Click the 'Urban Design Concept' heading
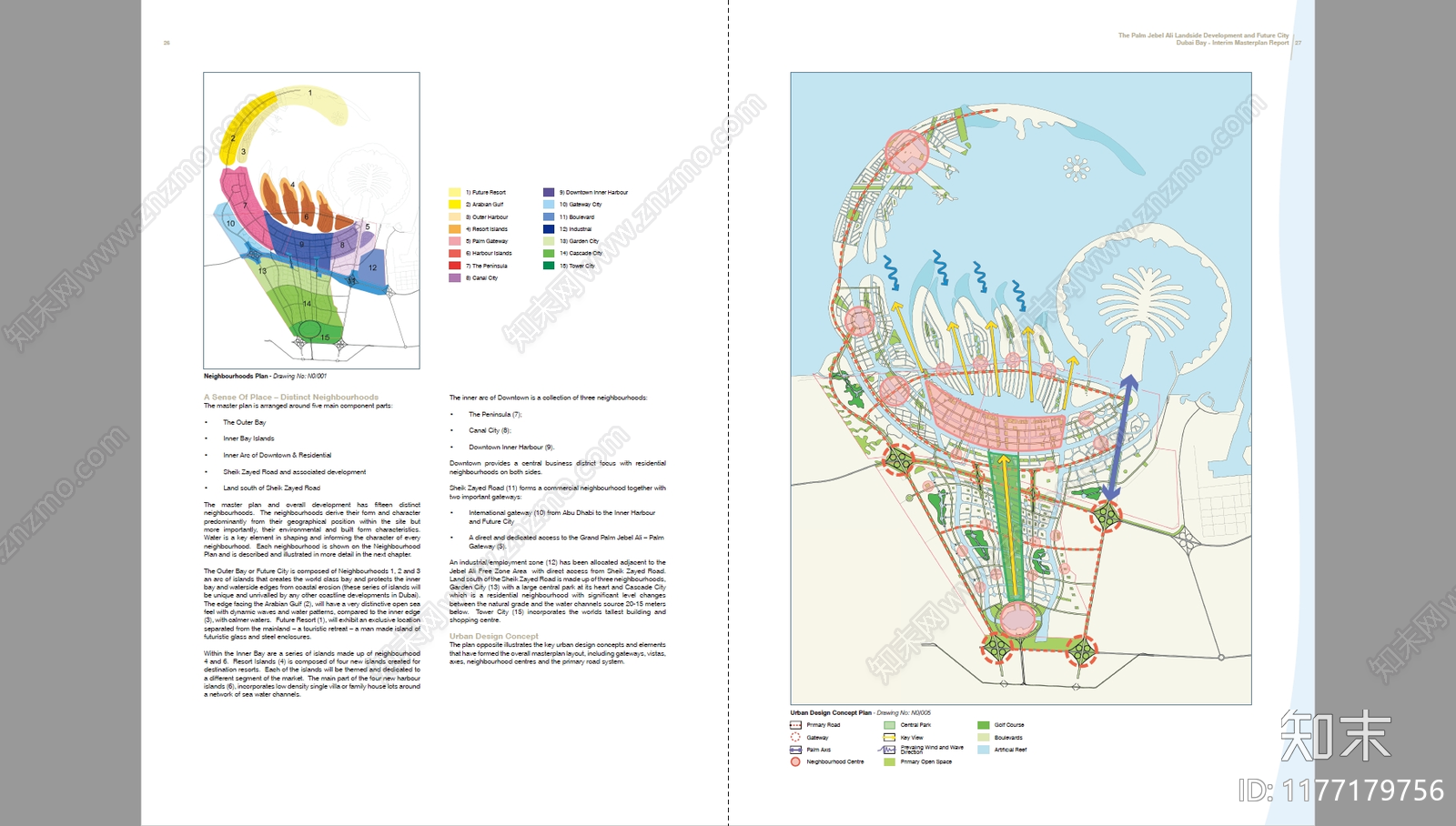Viewport: 1456px width, 826px height. point(494,637)
